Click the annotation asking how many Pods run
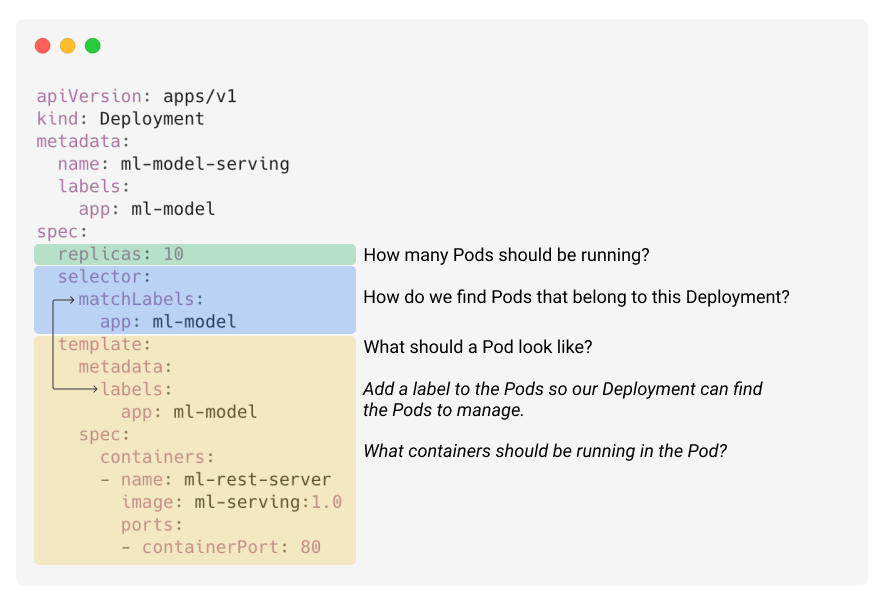 [x=505, y=255]
